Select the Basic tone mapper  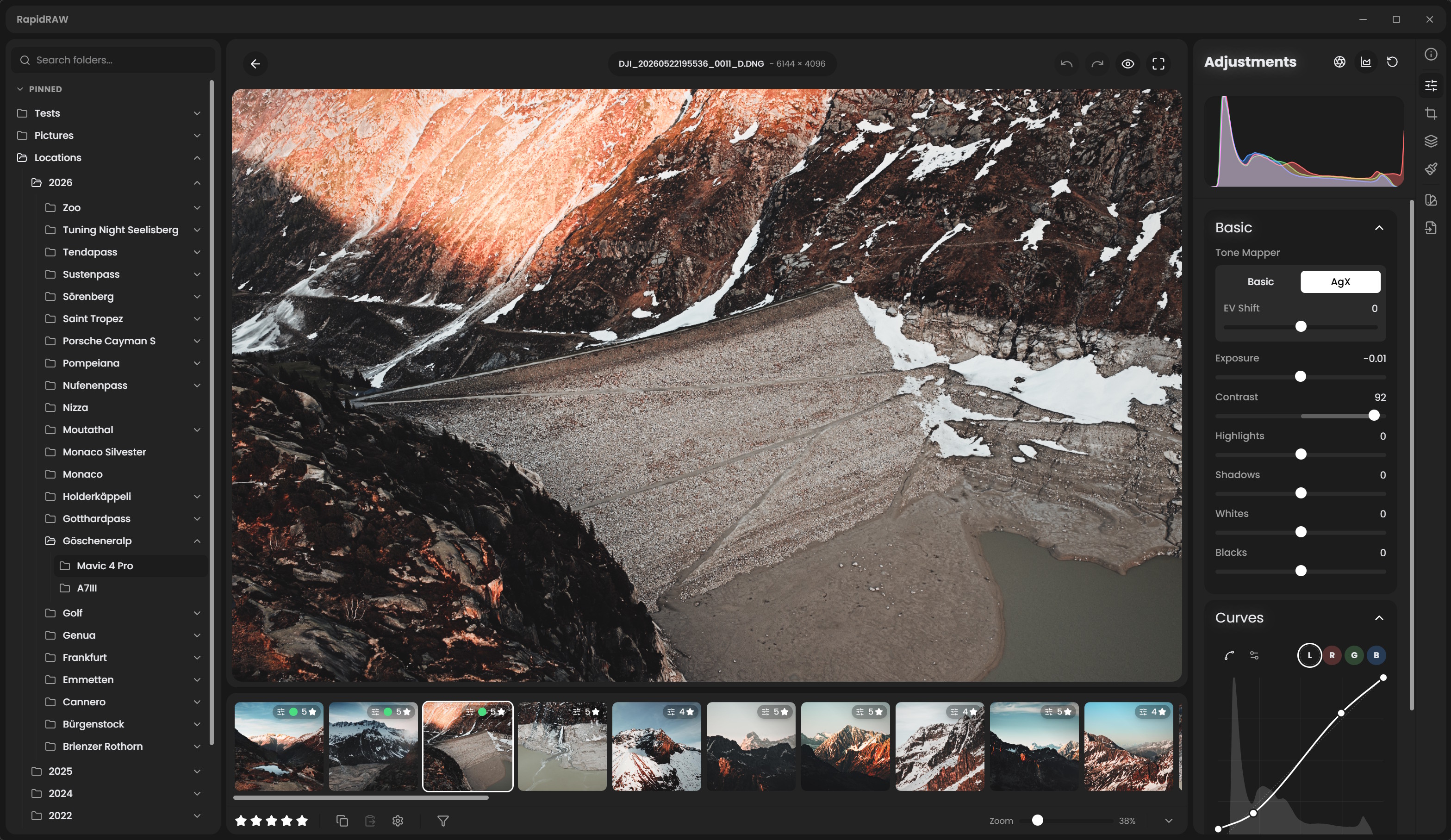pyautogui.click(x=1260, y=281)
